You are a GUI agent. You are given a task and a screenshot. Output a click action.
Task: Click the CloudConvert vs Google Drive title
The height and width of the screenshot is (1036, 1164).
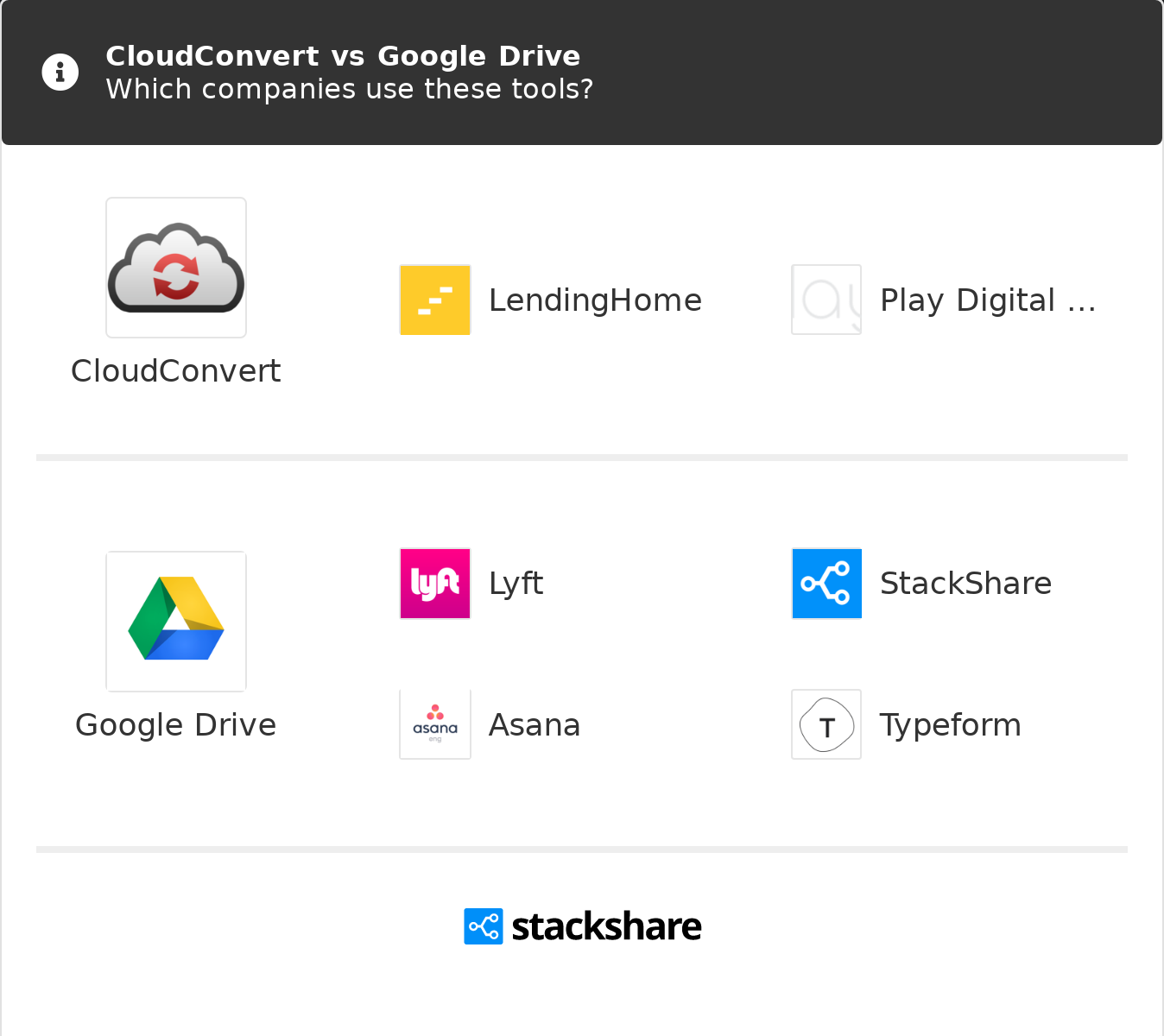(x=343, y=56)
